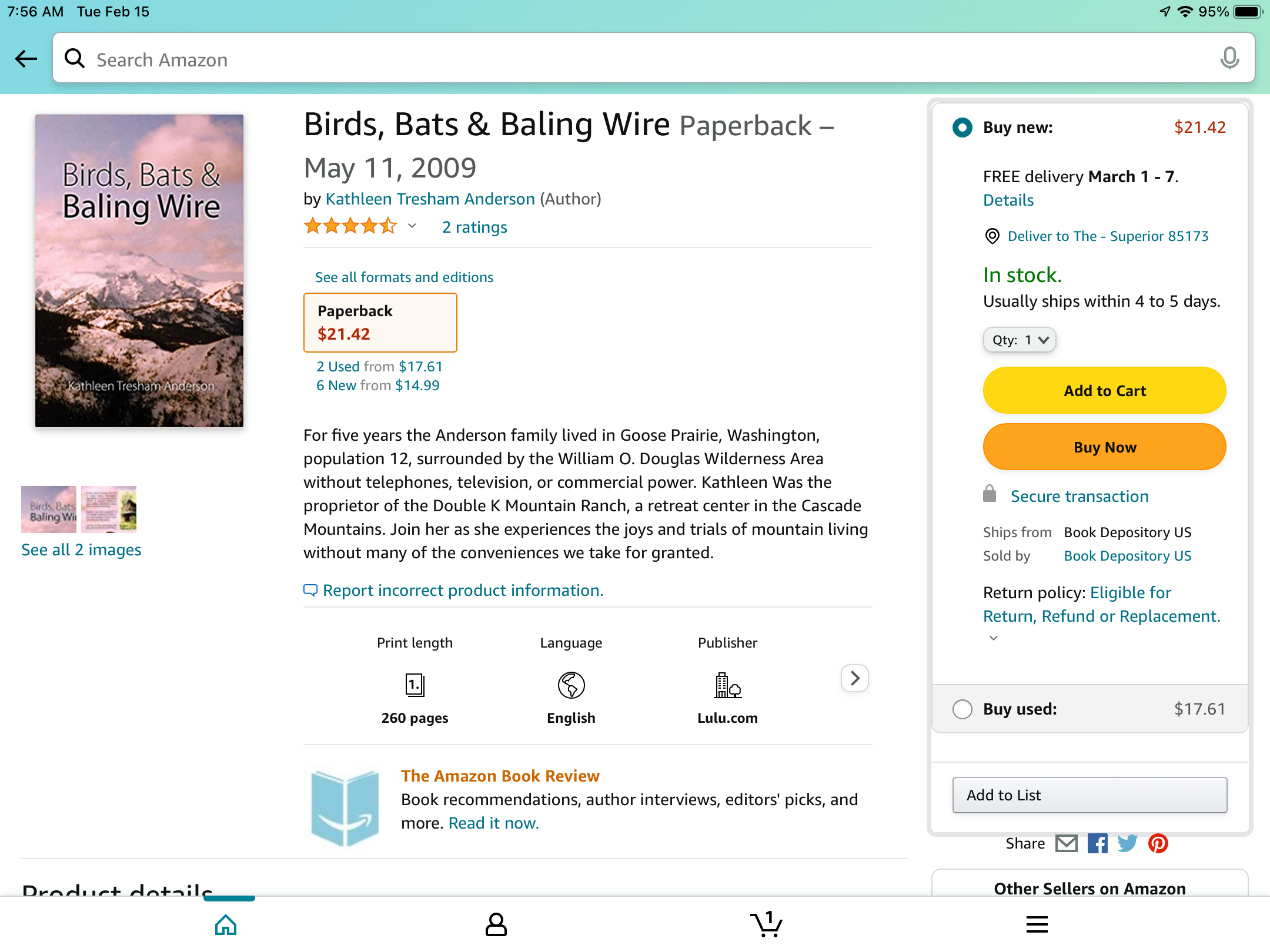
Task: Choose the Paperback $21.42 format box
Action: 380,323
